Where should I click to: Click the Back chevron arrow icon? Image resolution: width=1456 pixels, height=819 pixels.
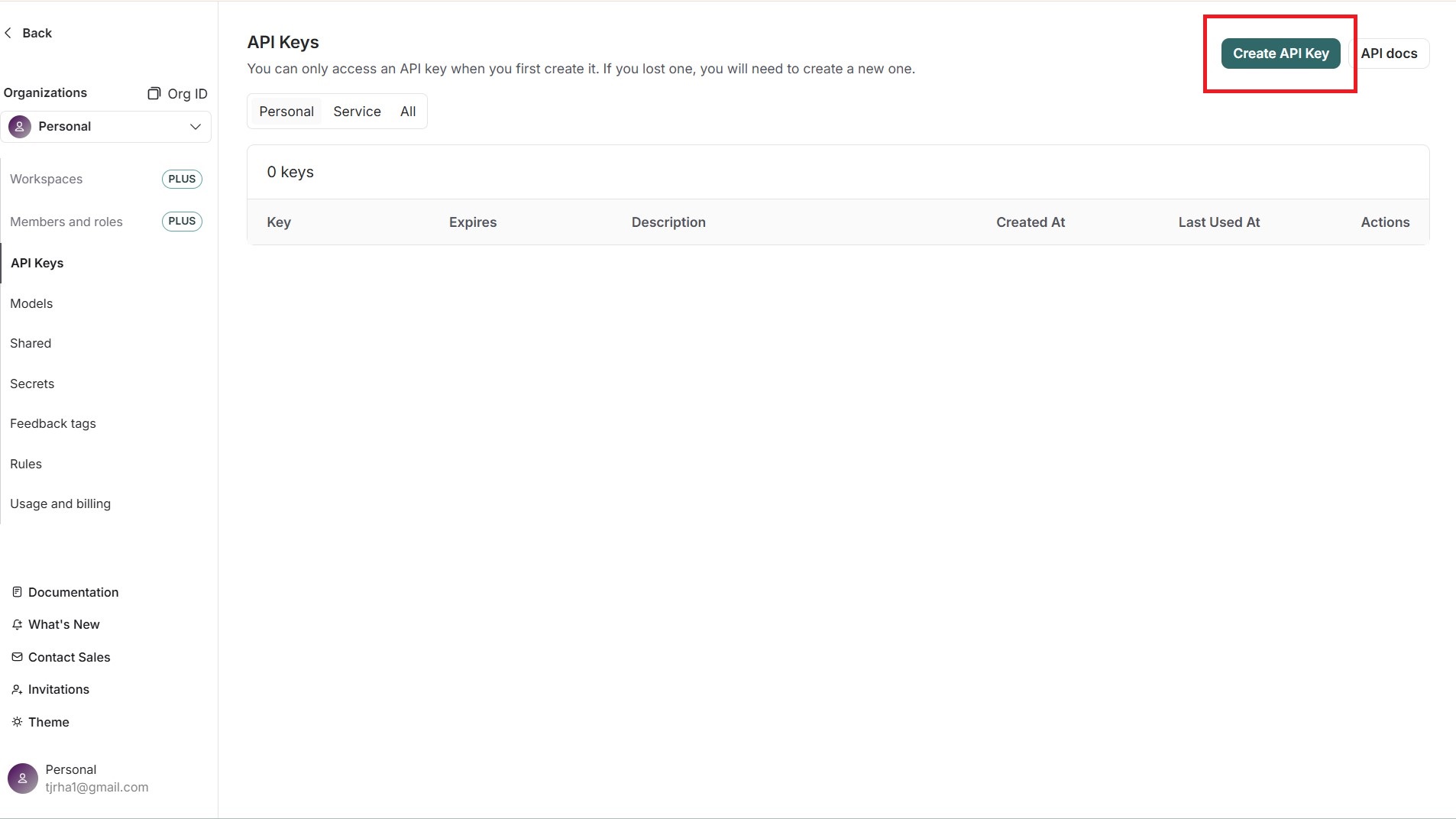[8, 33]
